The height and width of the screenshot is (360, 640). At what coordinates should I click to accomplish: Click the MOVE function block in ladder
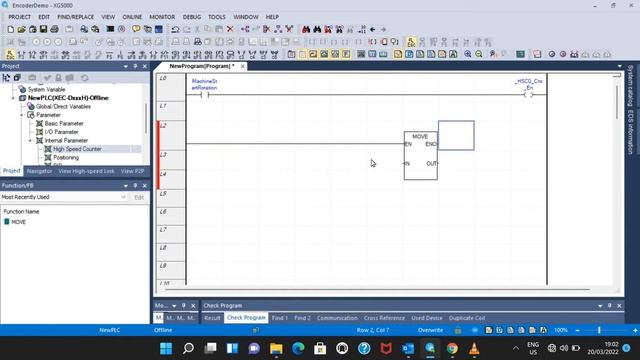pos(420,156)
